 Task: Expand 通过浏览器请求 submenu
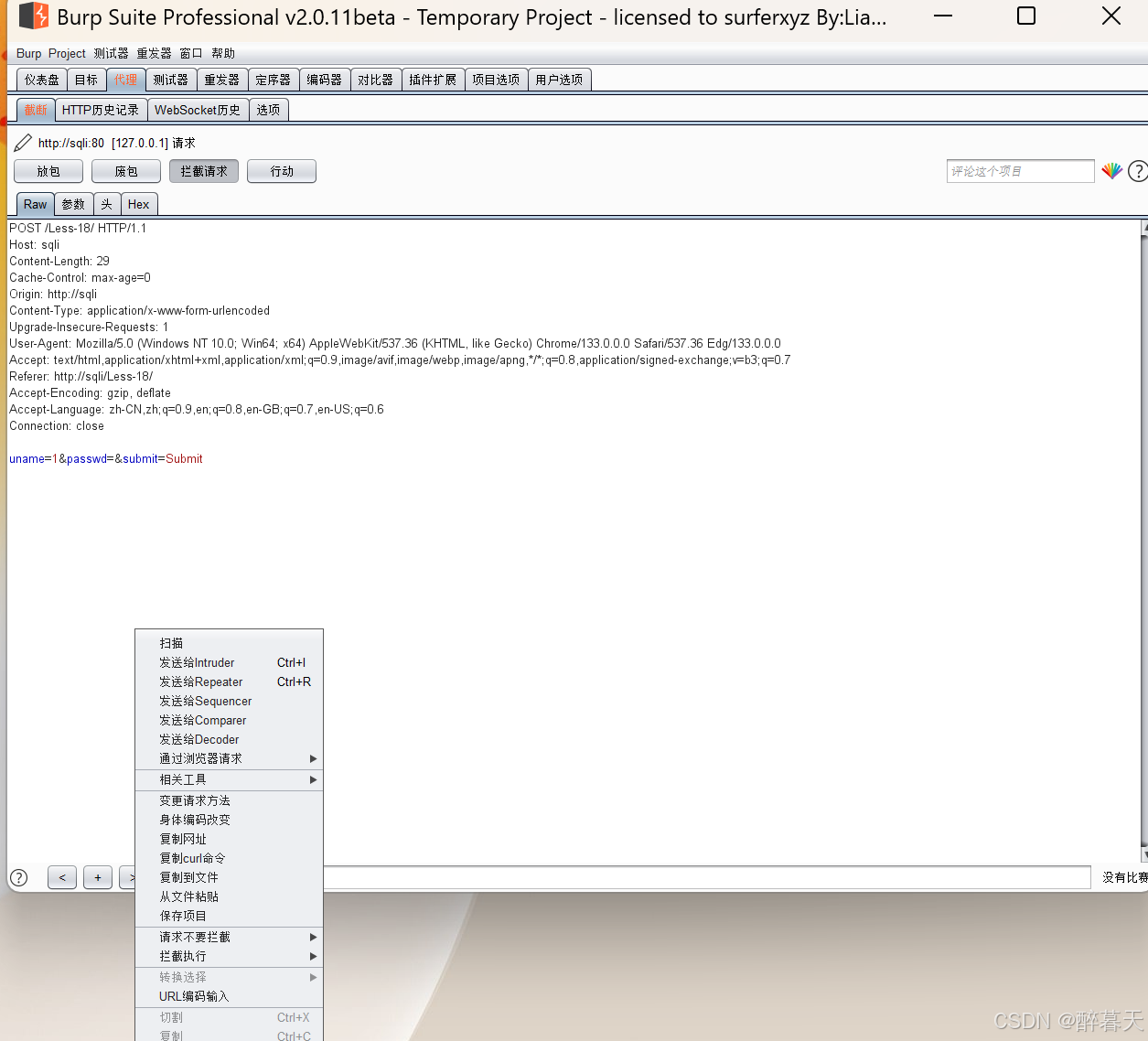click(x=229, y=758)
